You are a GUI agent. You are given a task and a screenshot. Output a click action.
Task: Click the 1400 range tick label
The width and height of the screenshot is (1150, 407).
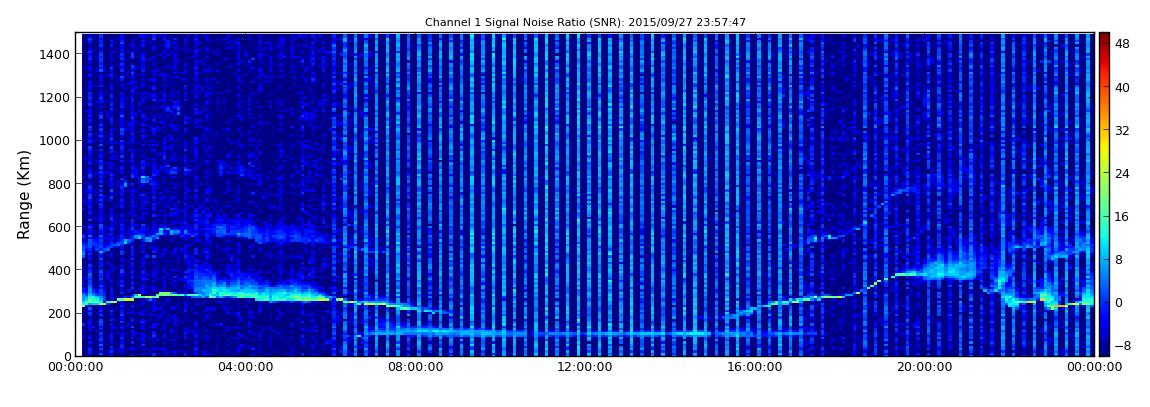click(54, 54)
